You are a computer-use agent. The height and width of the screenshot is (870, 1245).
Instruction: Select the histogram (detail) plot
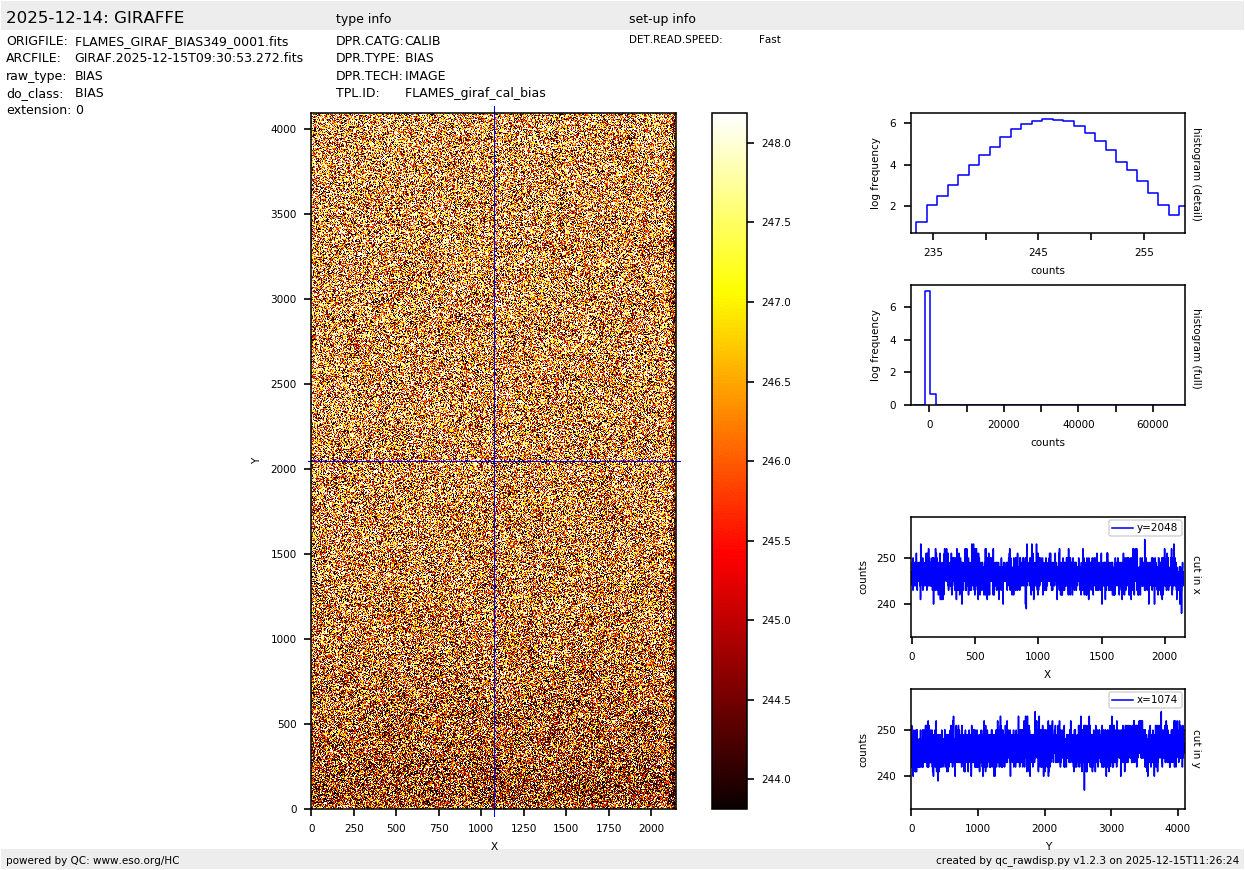click(x=1047, y=173)
